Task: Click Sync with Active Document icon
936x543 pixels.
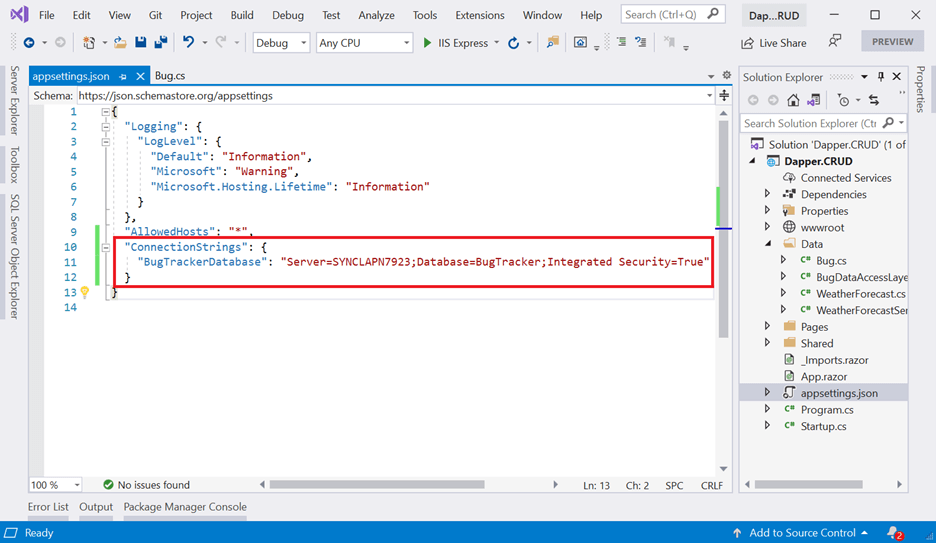Action: click(x=873, y=100)
